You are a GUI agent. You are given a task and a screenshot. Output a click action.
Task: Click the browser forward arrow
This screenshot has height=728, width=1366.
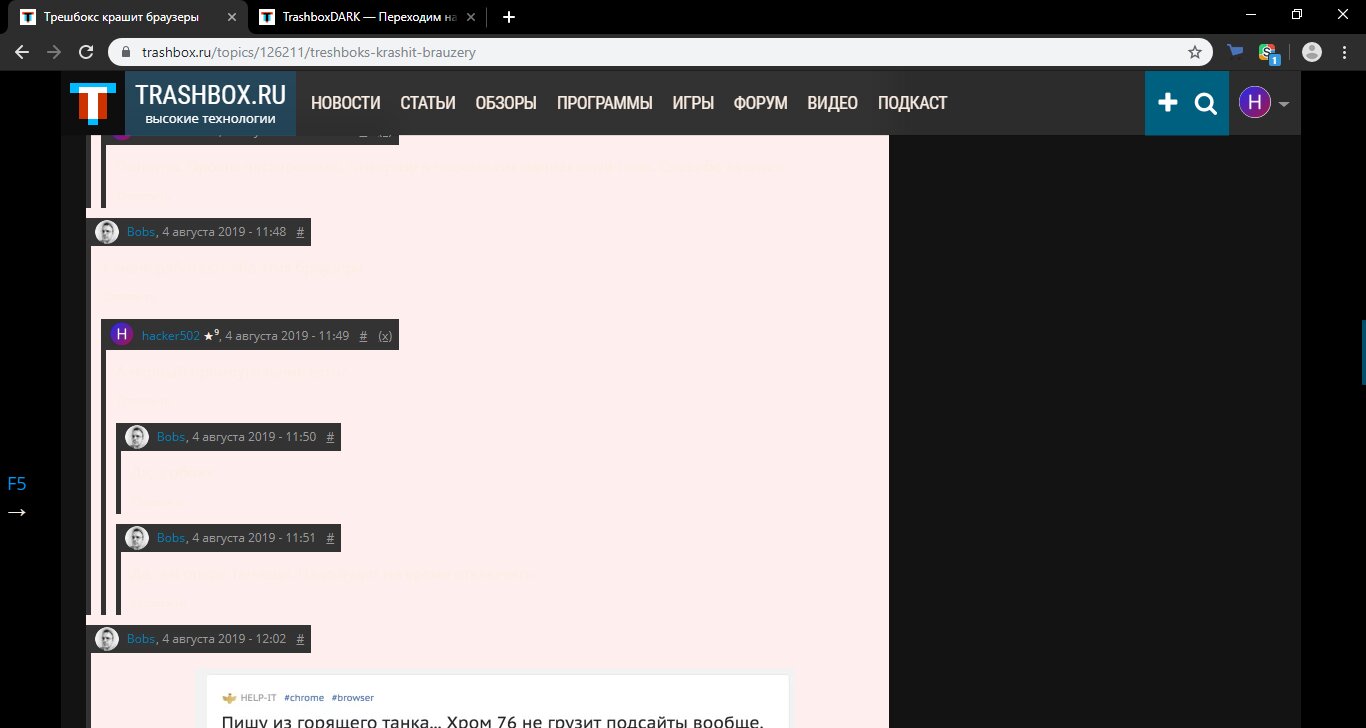pyautogui.click(x=54, y=52)
